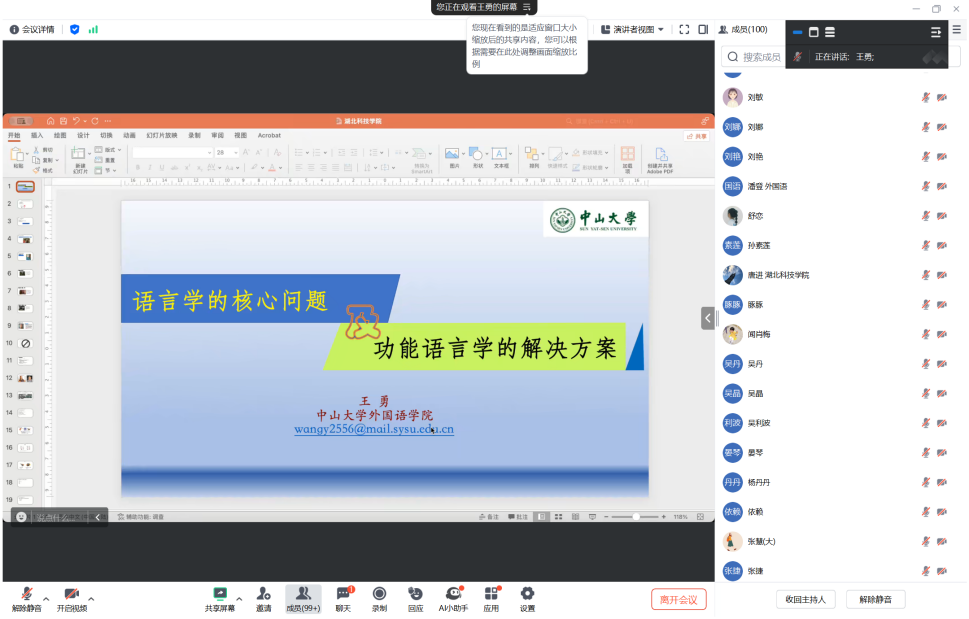This screenshot has height=619, width=969.
Task: Open the 应用 apps panel
Action: (490, 597)
